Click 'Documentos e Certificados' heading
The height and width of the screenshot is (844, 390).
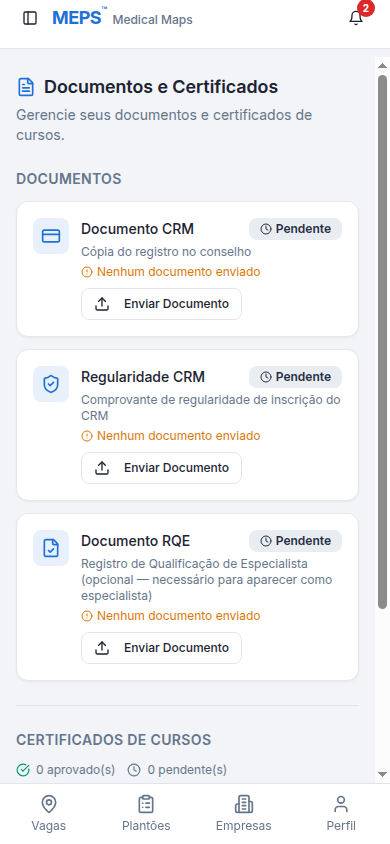[x=161, y=87]
